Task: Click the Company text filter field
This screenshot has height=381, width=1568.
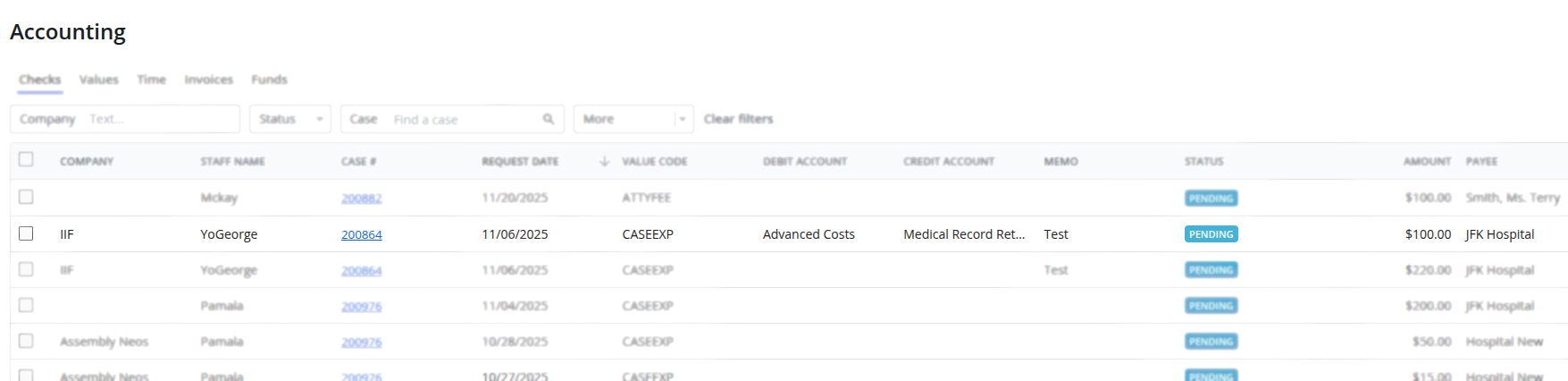Action: 161,119
